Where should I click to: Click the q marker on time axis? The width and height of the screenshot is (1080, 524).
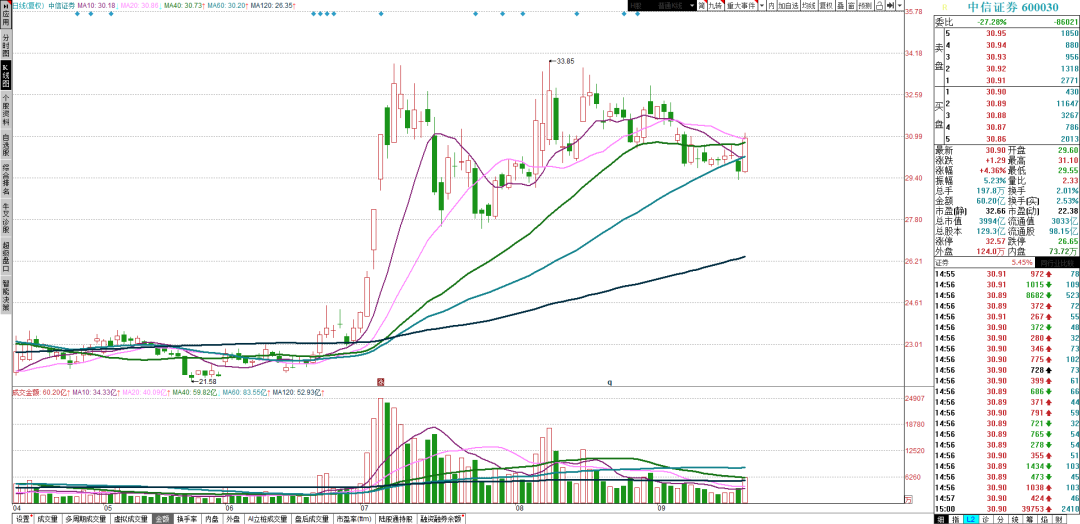610,381
